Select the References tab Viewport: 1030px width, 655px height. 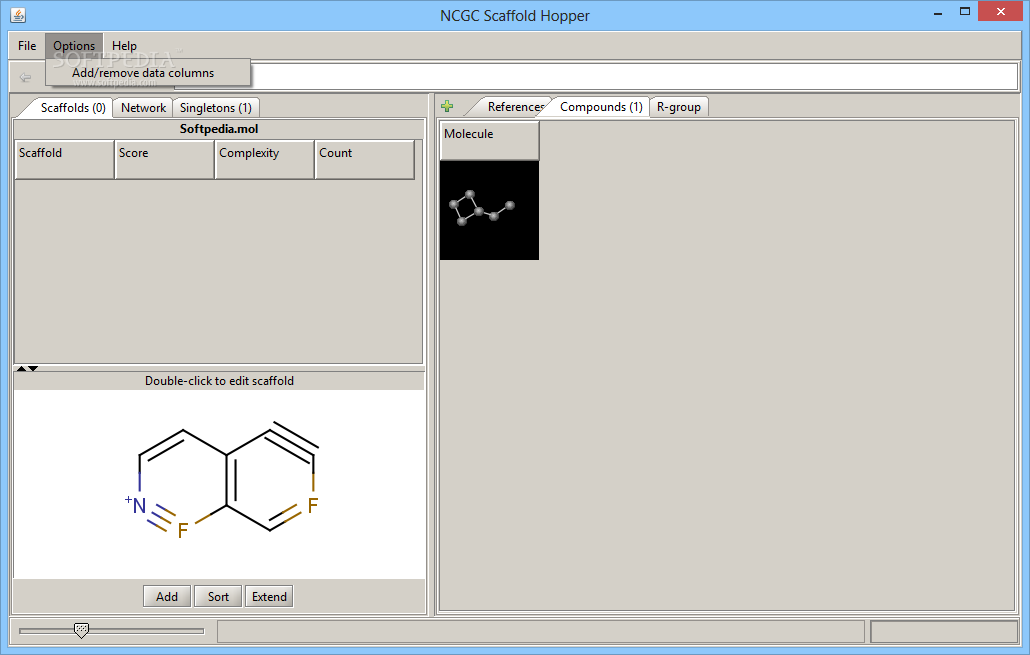(x=512, y=106)
